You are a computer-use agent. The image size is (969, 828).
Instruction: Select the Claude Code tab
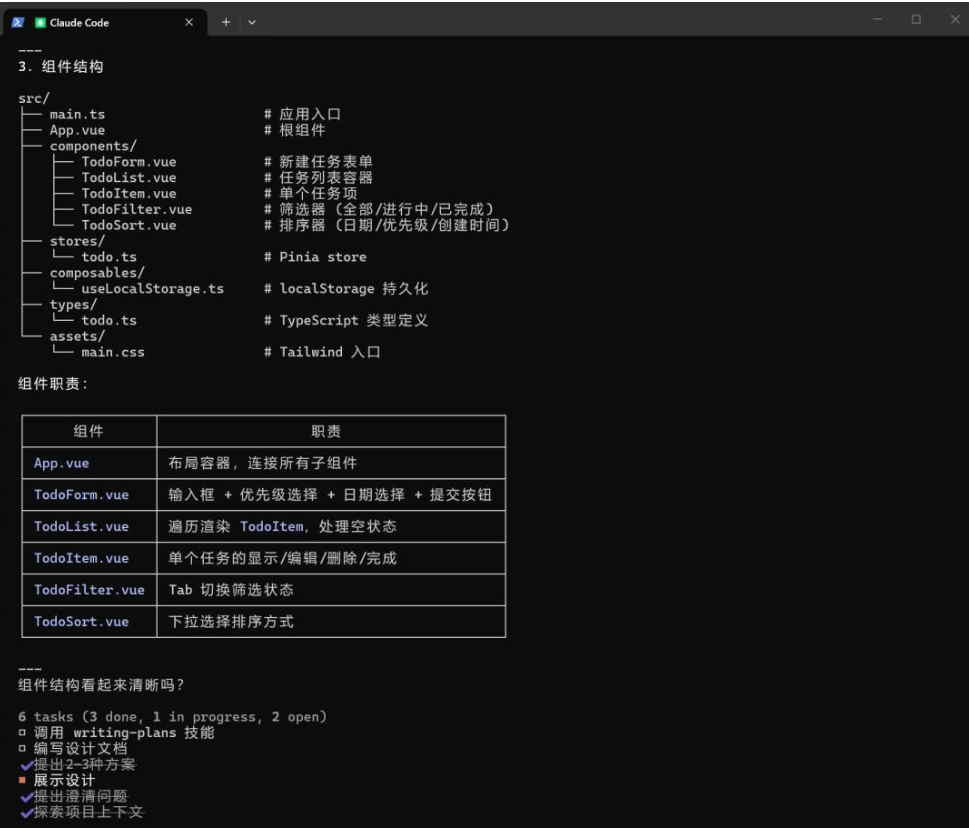106,22
